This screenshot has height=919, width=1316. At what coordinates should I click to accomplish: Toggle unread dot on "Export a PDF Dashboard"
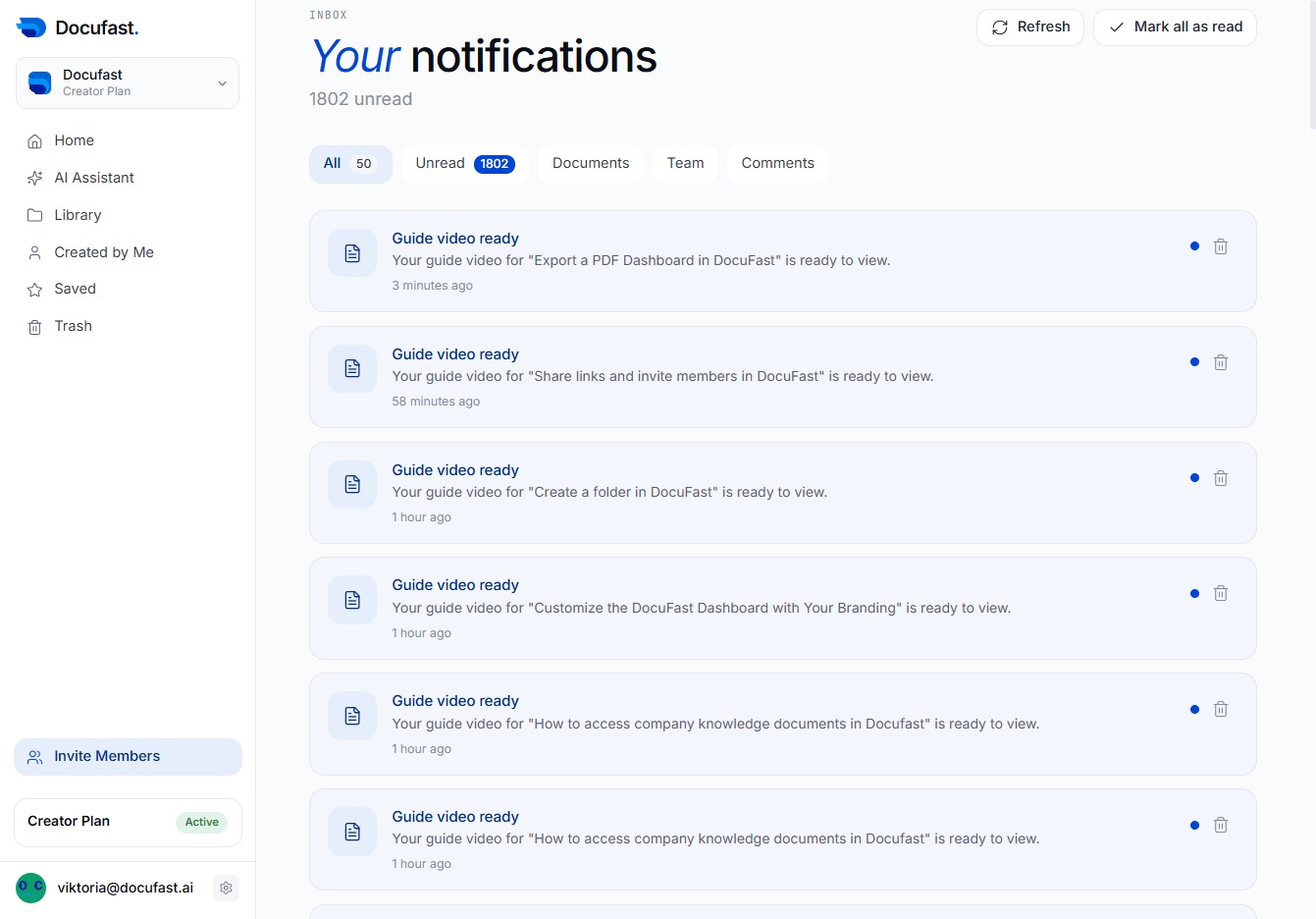coord(1194,246)
